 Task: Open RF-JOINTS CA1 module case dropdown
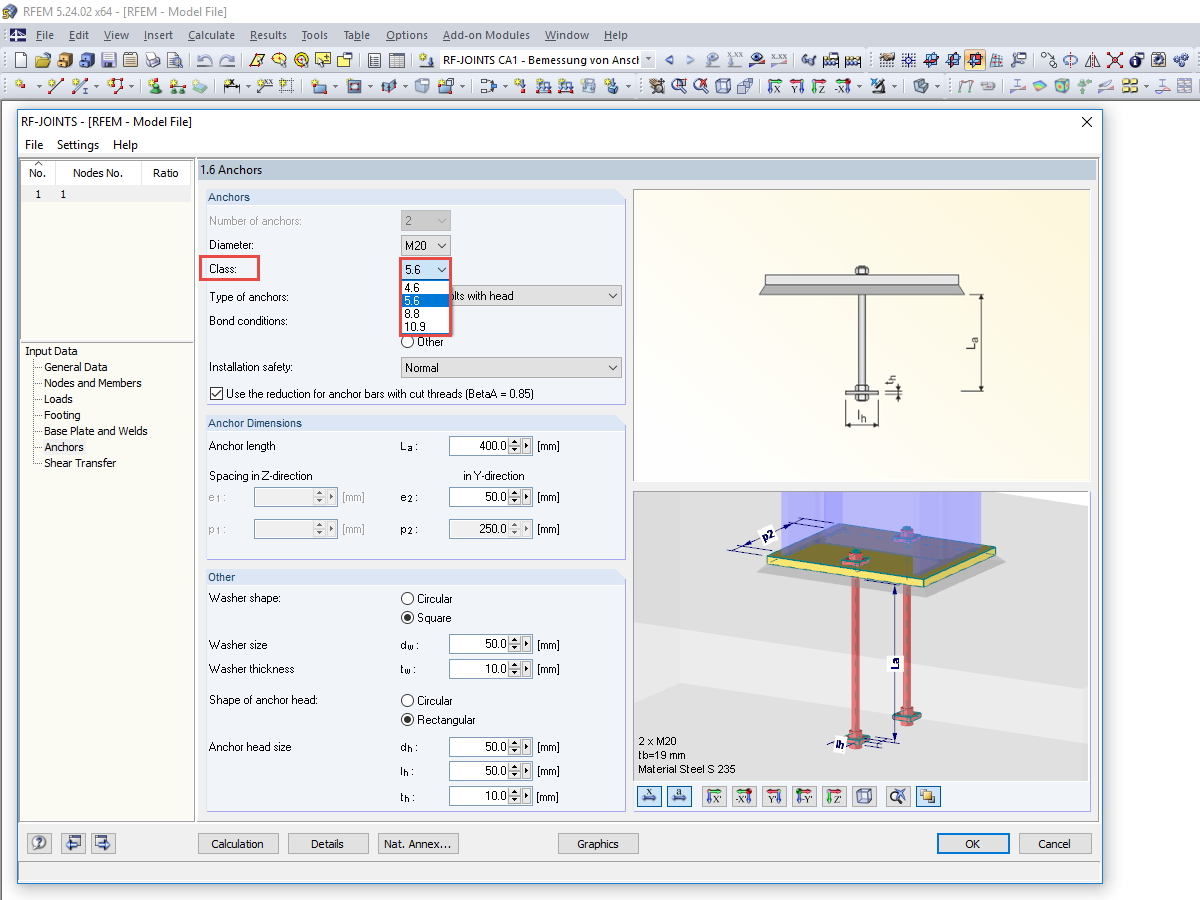pyautogui.click(x=648, y=60)
